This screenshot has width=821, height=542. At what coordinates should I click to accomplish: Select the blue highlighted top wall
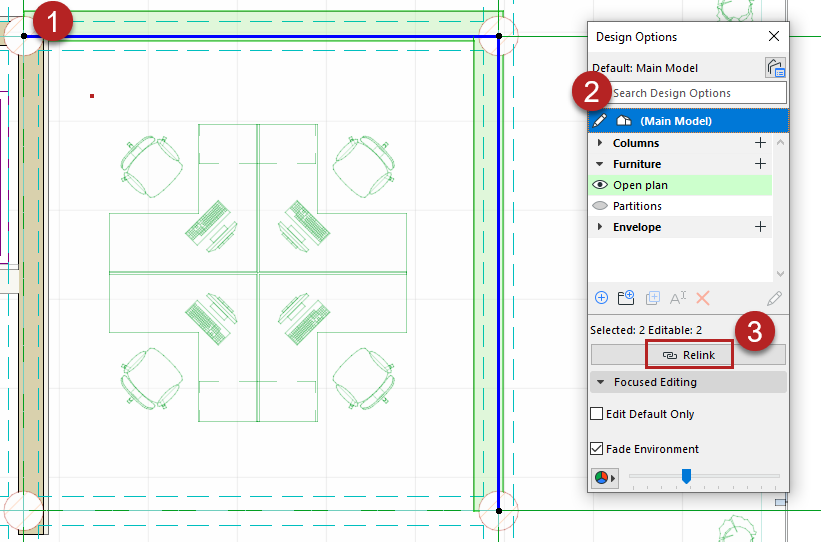[x=262, y=37]
